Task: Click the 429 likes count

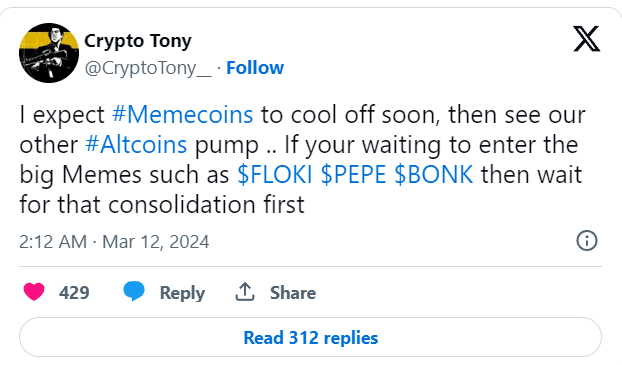Action: 74,293
